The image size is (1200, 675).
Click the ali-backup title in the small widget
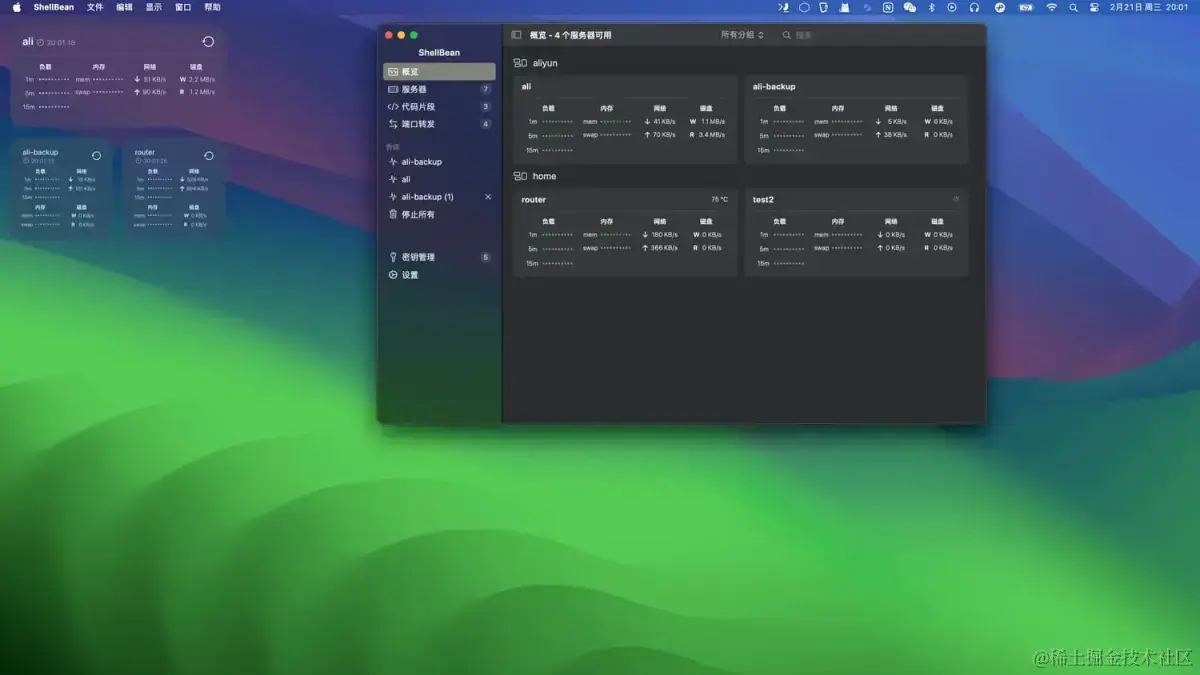point(40,152)
